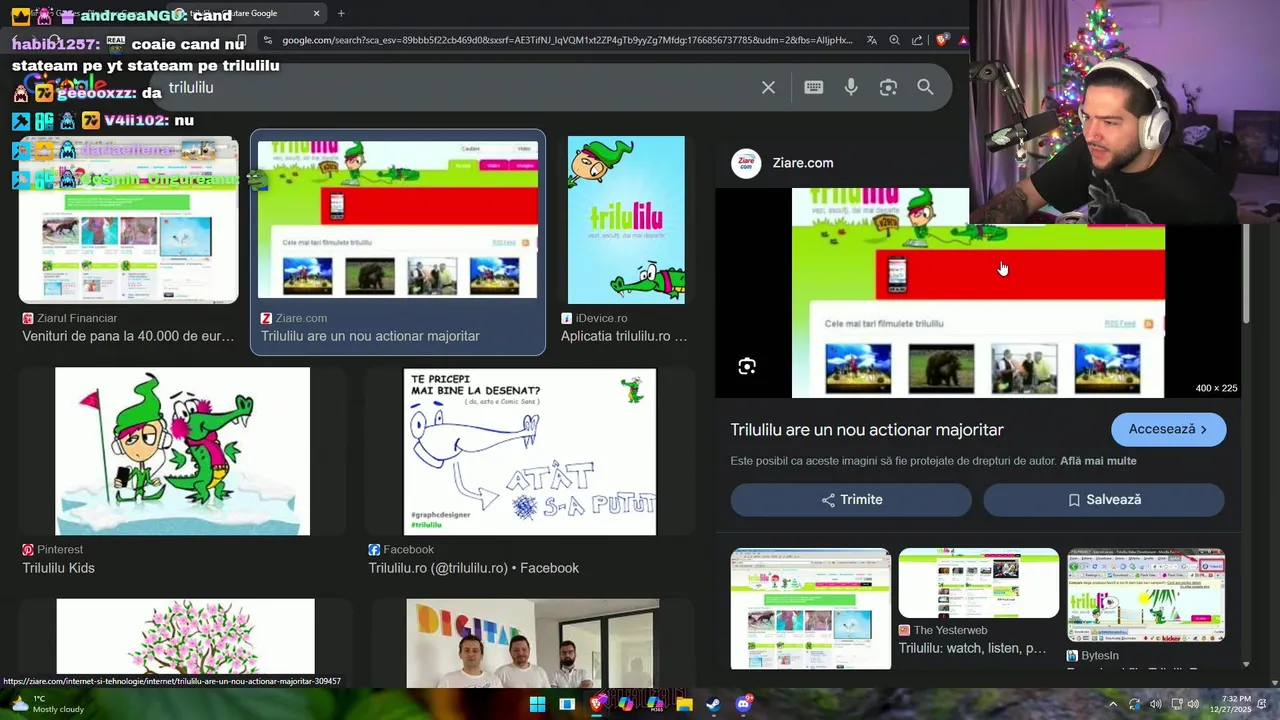Screen dimensions: 1280x720
Task: Click the scroll-down arrow of the side panel
Action: [1246, 664]
